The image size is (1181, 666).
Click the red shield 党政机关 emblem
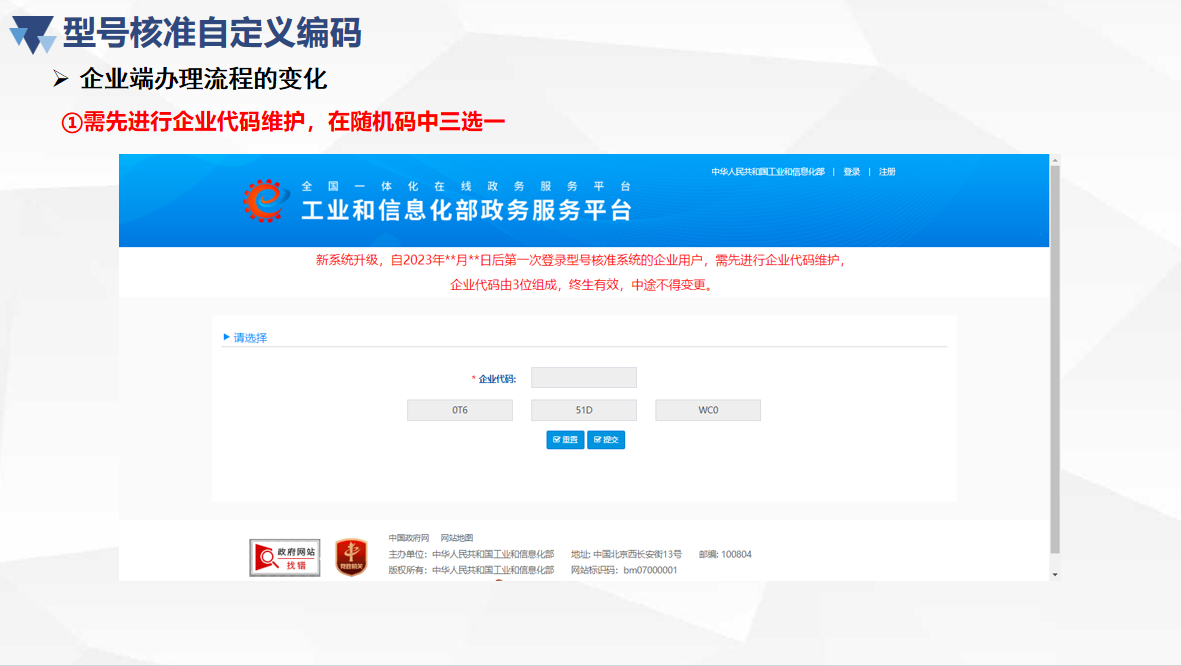point(351,557)
